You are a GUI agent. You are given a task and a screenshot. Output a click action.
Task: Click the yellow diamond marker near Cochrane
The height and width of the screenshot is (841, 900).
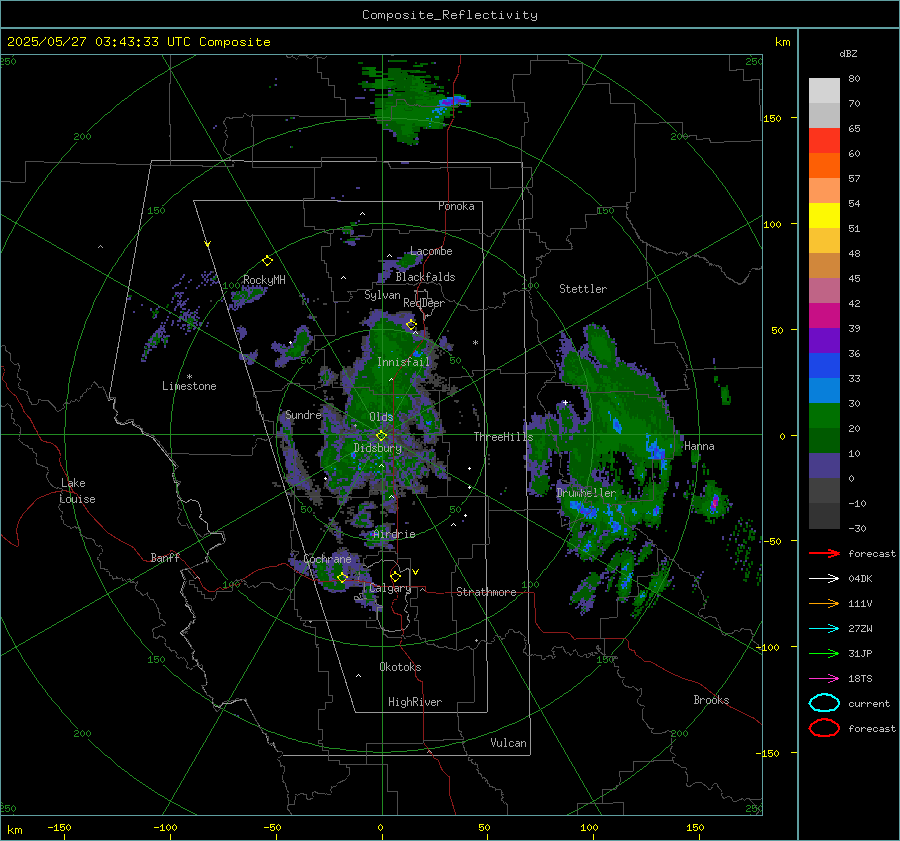point(342,578)
